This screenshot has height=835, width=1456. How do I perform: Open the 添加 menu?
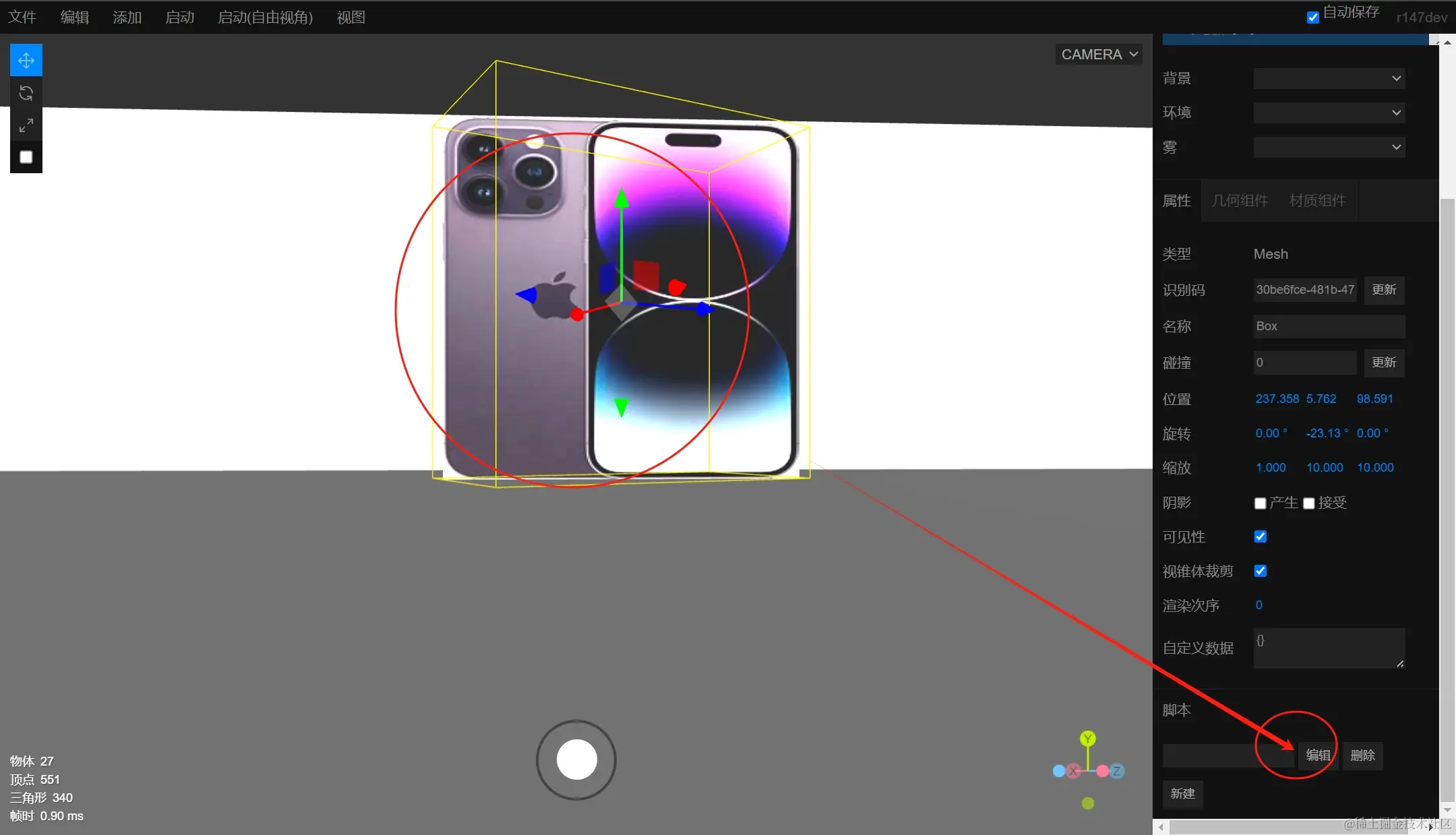tap(127, 18)
